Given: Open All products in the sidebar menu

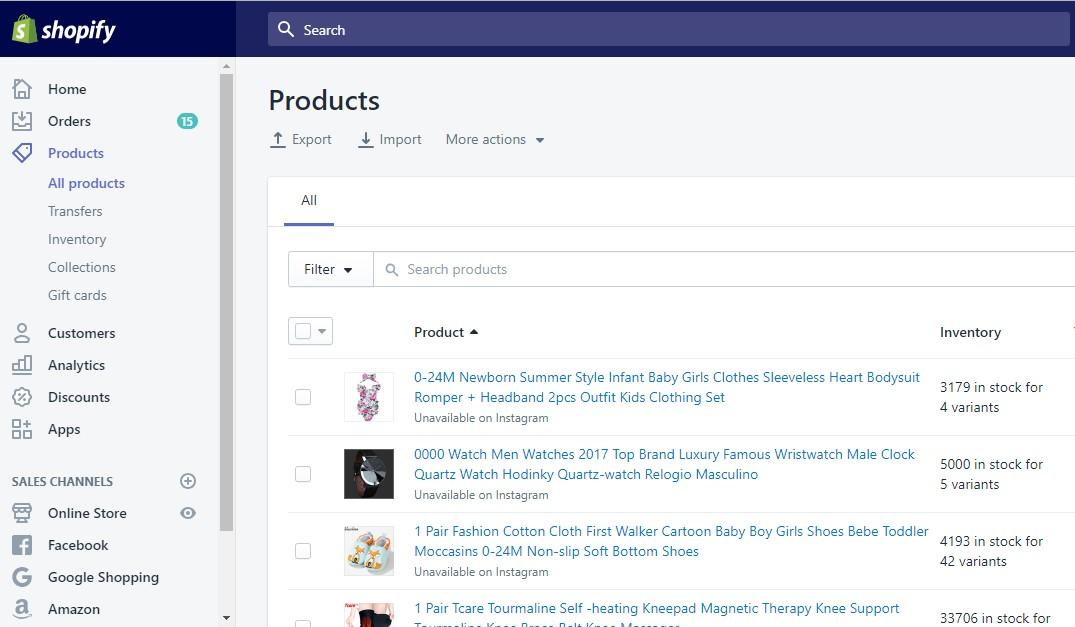Looking at the screenshot, I should (x=86, y=183).
